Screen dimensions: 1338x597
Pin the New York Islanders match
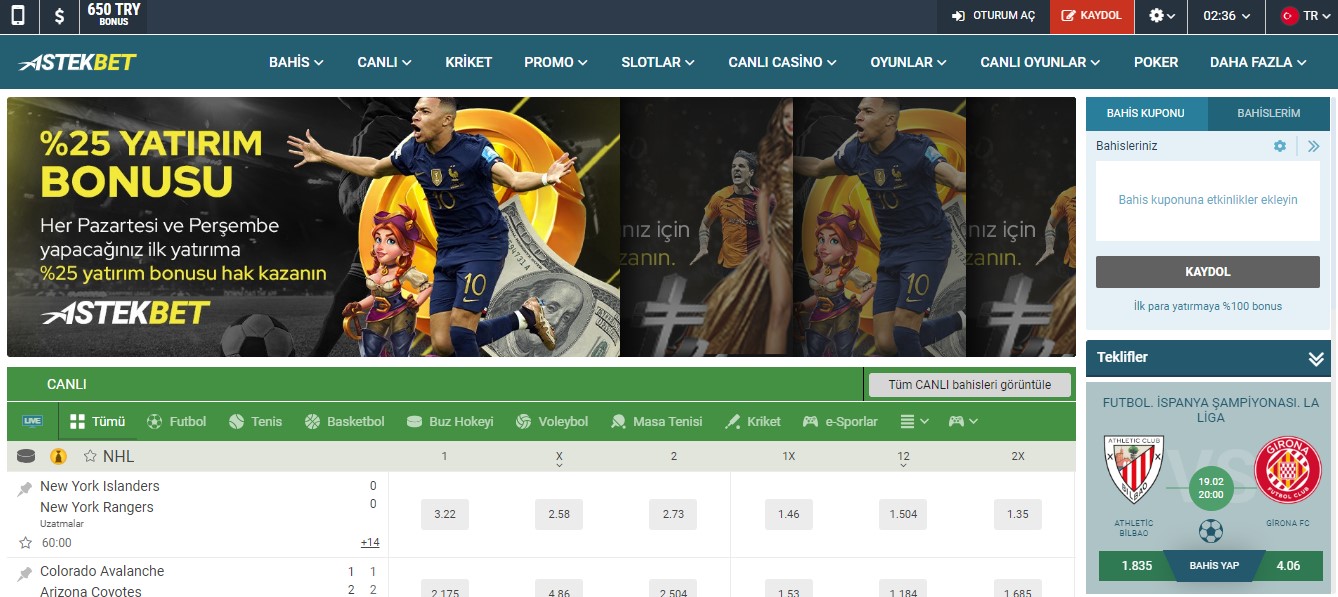[25, 488]
